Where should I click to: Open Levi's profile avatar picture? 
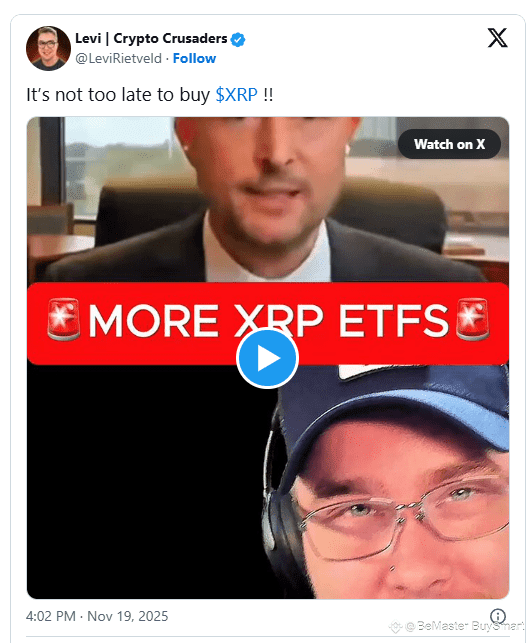[48, 48]
